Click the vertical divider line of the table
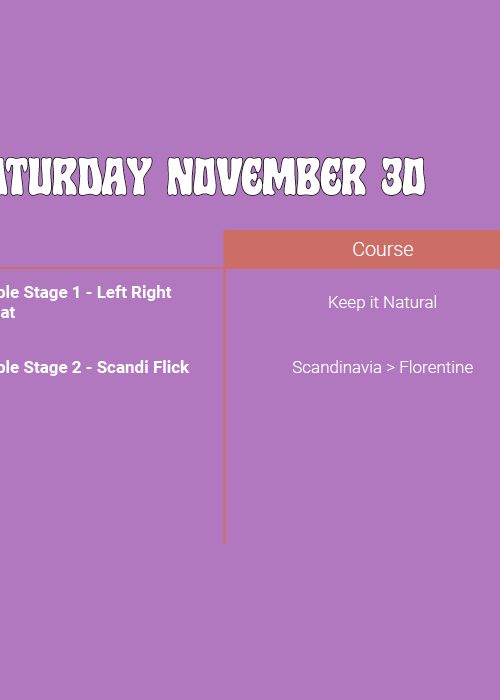Screen dimensions: 500x700 point(224,406)
